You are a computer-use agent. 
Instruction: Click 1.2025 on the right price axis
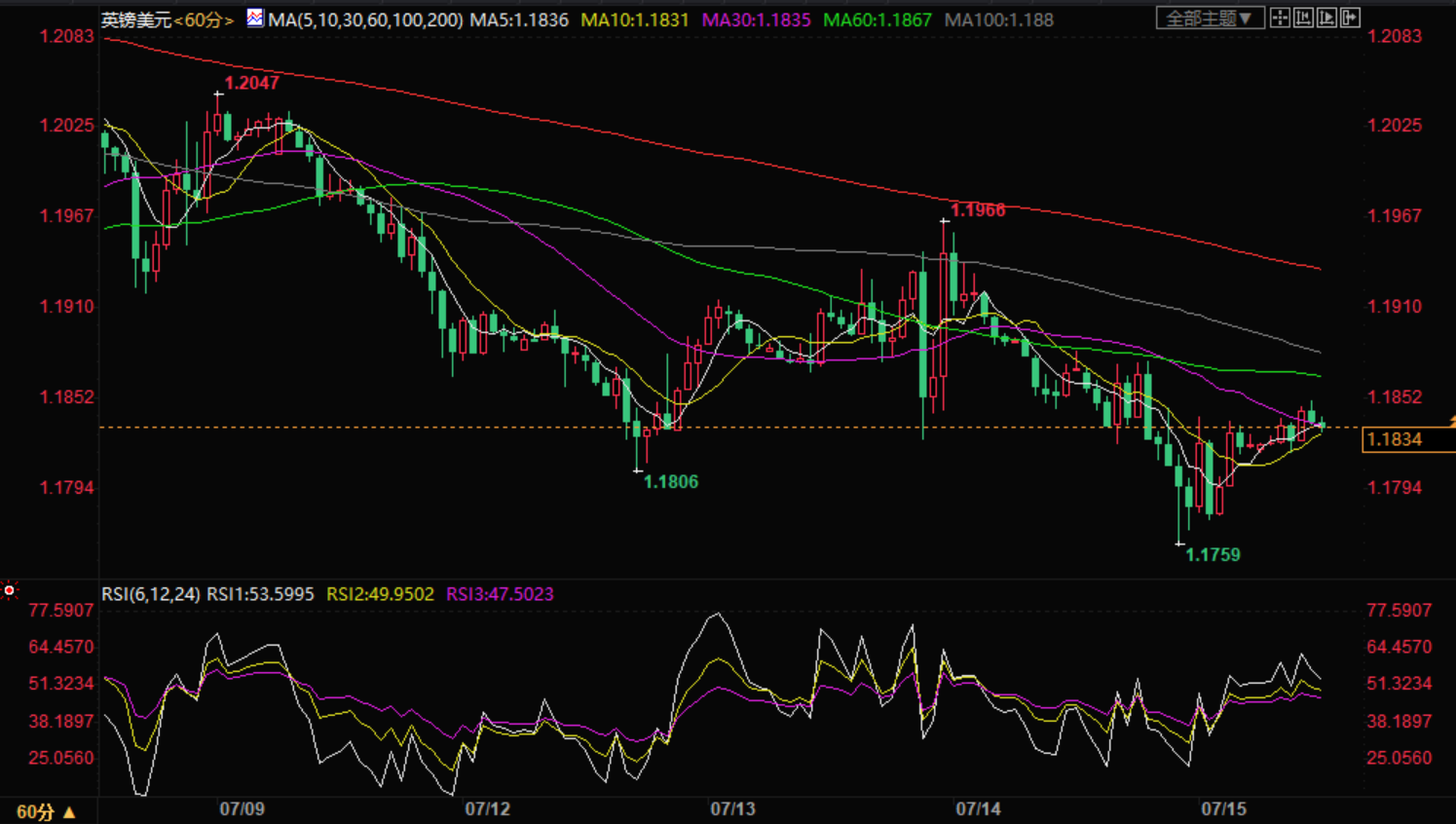click(1395, 125)
